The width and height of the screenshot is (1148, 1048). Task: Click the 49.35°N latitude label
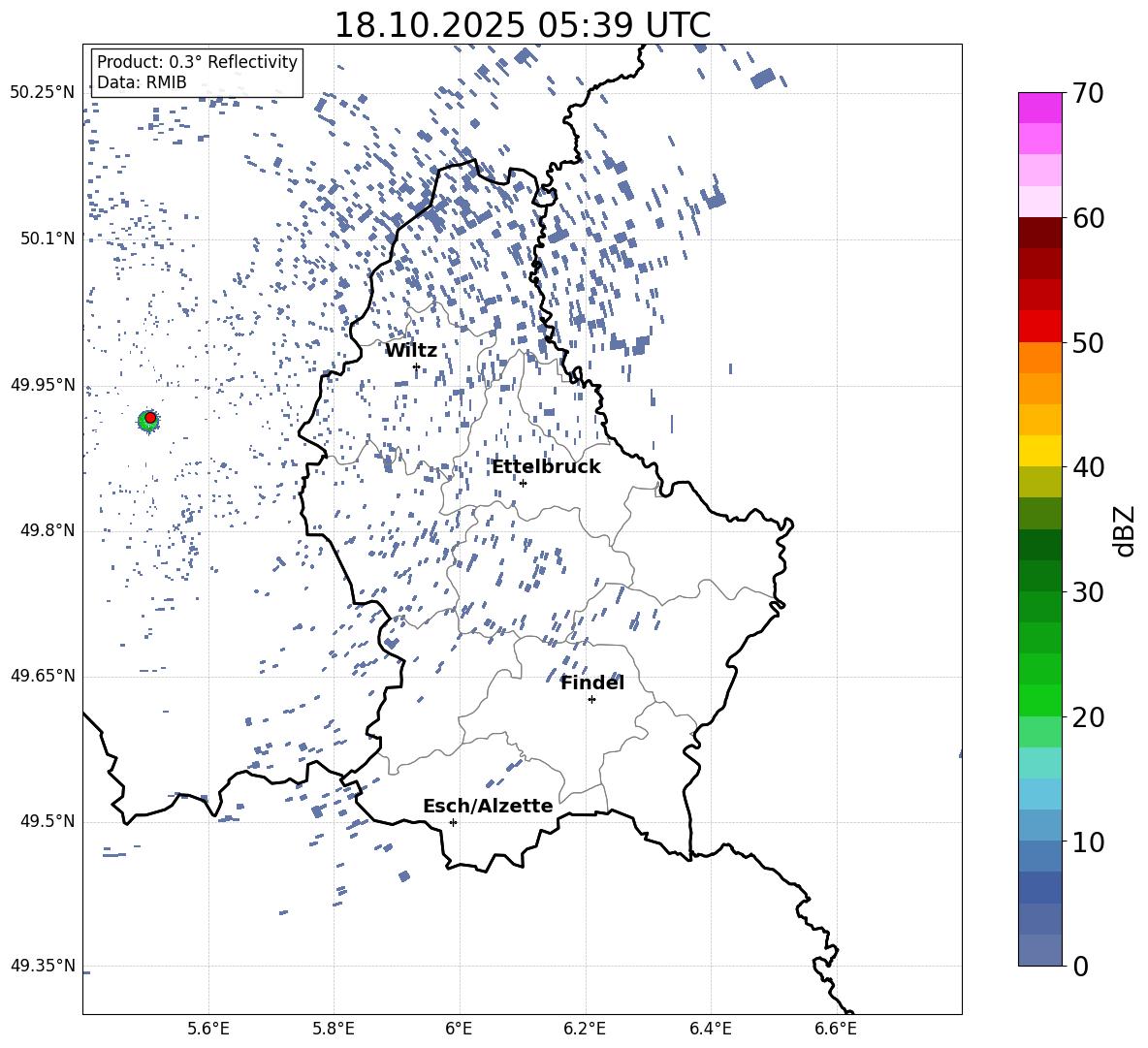tap(43, 966)
